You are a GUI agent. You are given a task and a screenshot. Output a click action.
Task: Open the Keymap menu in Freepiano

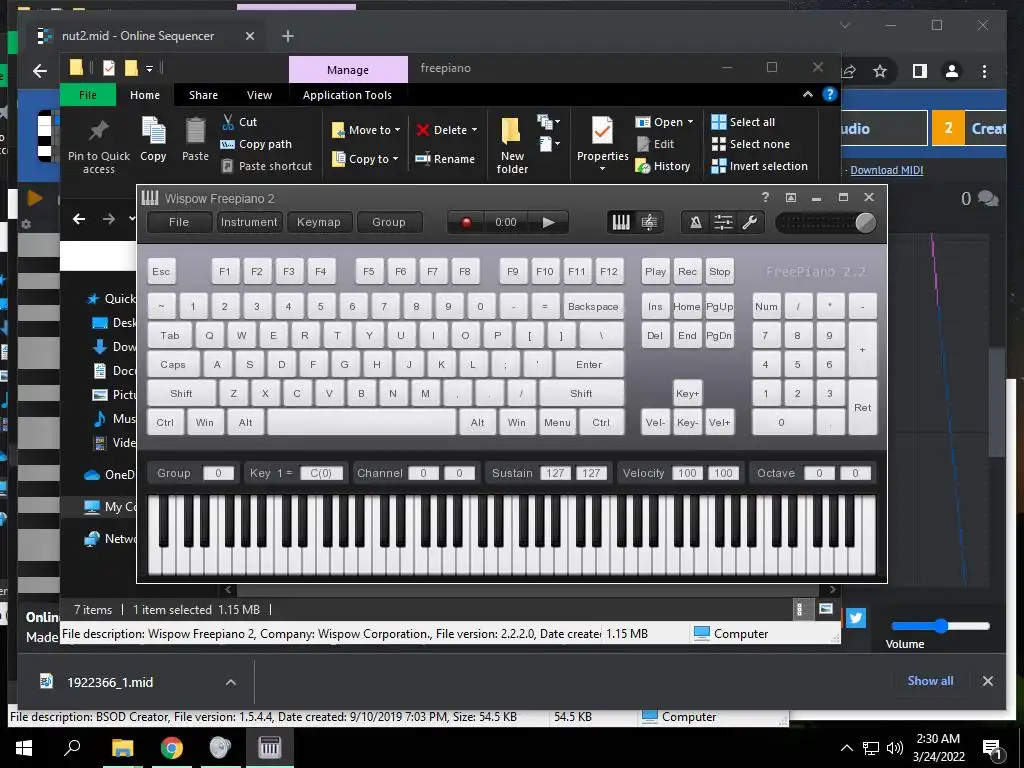319,222
